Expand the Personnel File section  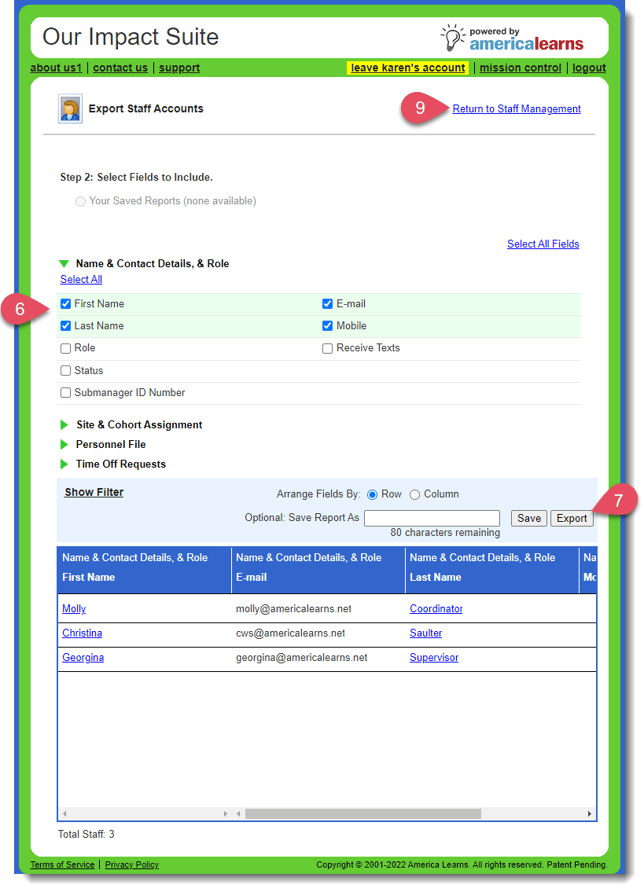65,444
